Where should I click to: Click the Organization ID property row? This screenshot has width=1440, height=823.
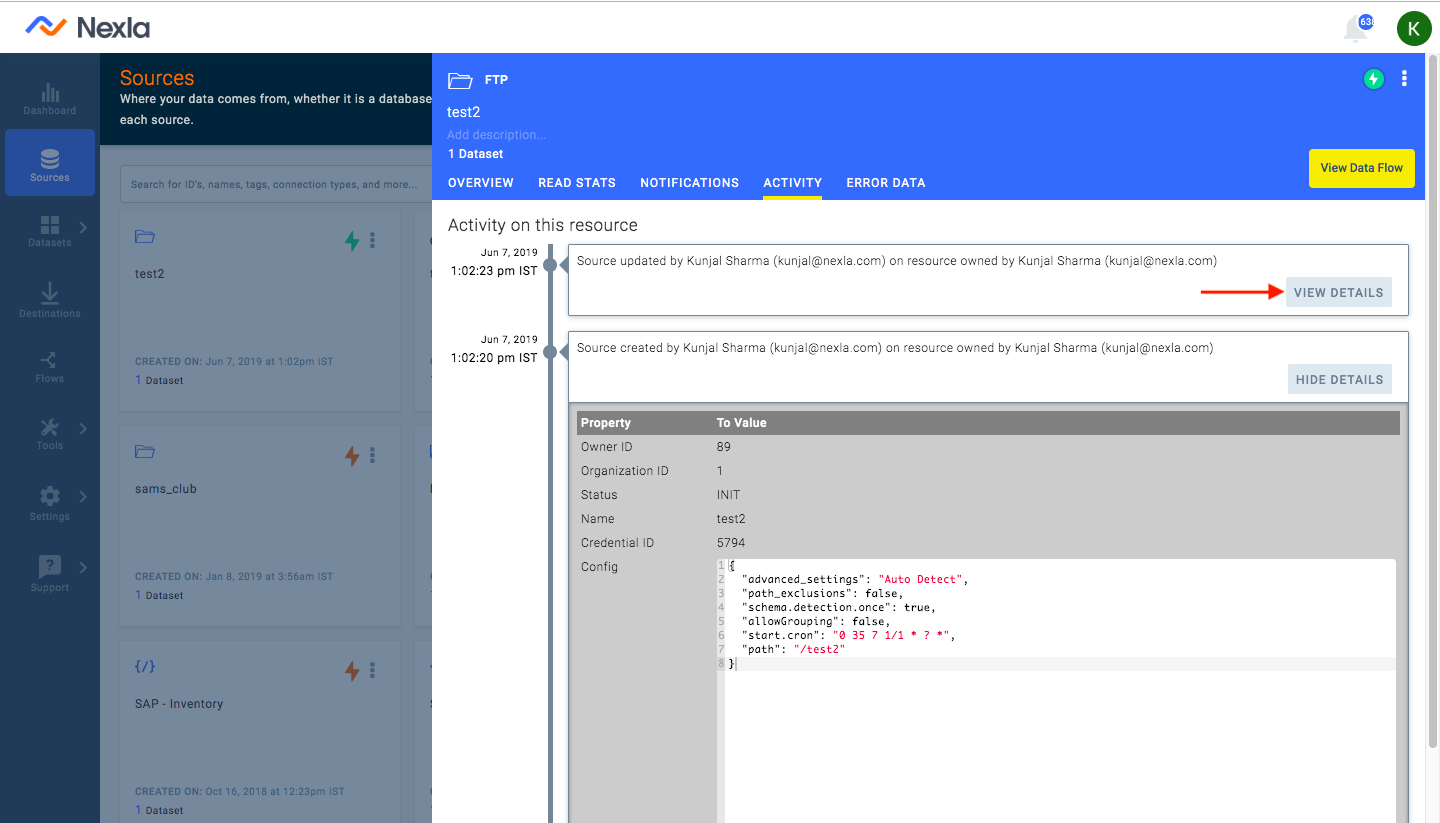(x=988, y=471)
